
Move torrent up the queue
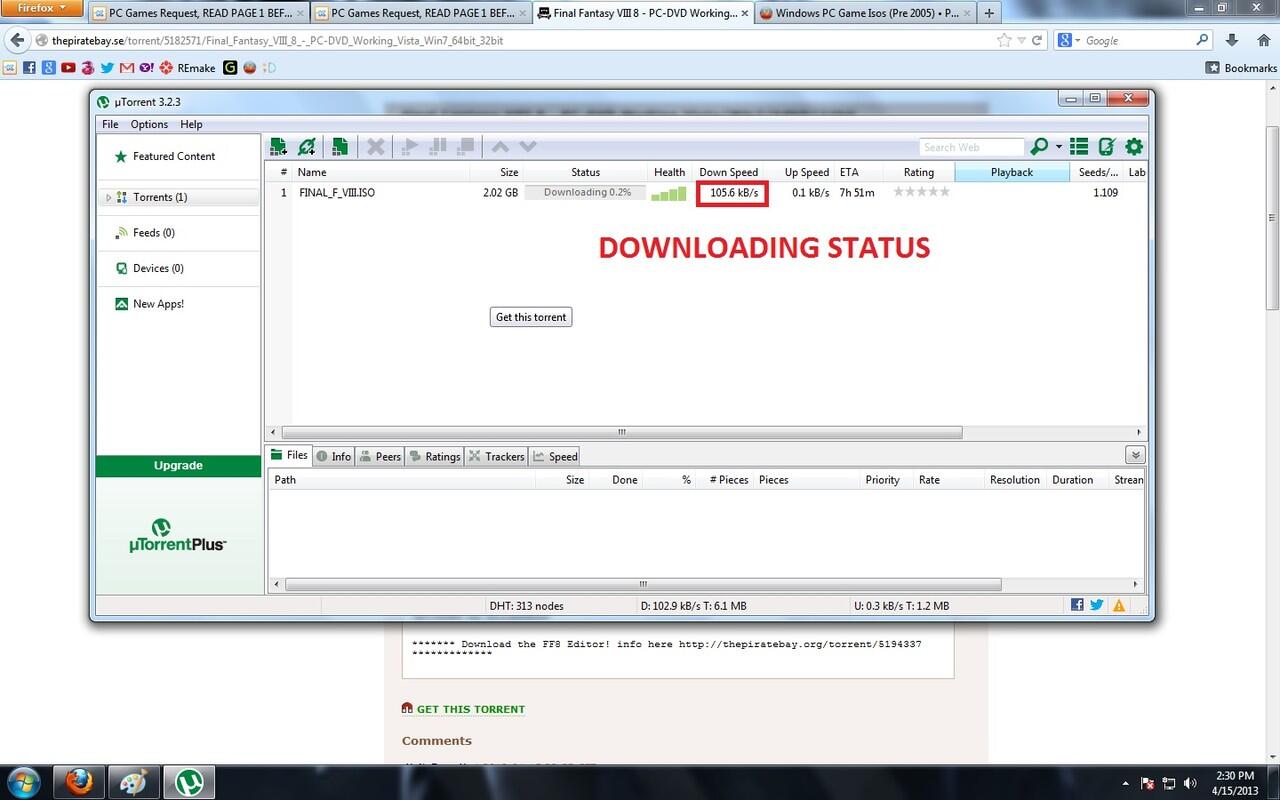coord(500,147)
